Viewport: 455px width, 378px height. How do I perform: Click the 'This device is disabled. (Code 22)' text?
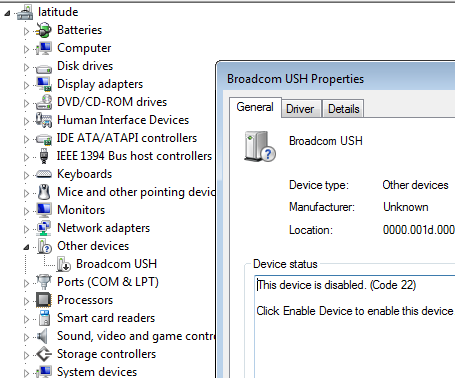tap(336, 285)
